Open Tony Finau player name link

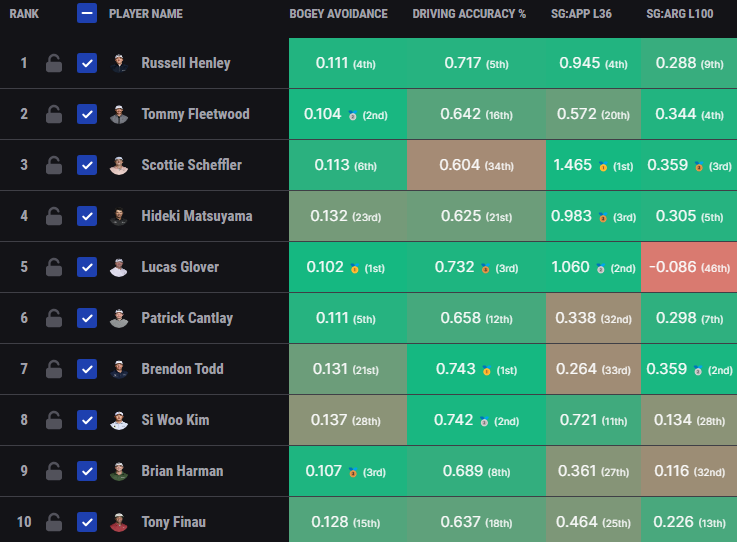pos(173,522)
